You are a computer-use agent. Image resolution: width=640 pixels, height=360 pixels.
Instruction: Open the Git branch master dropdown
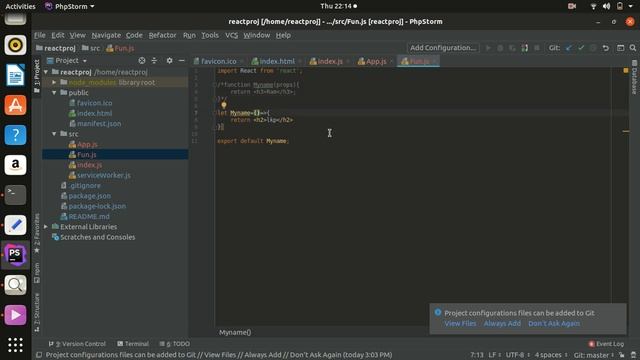(x=594, y=355)
